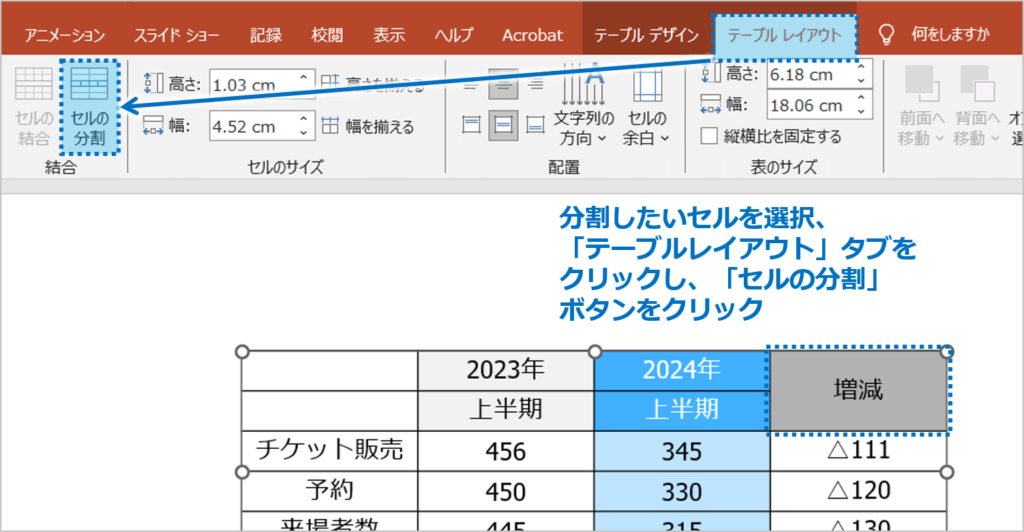Open the Record (記録) tab

(x=266, y=35)
